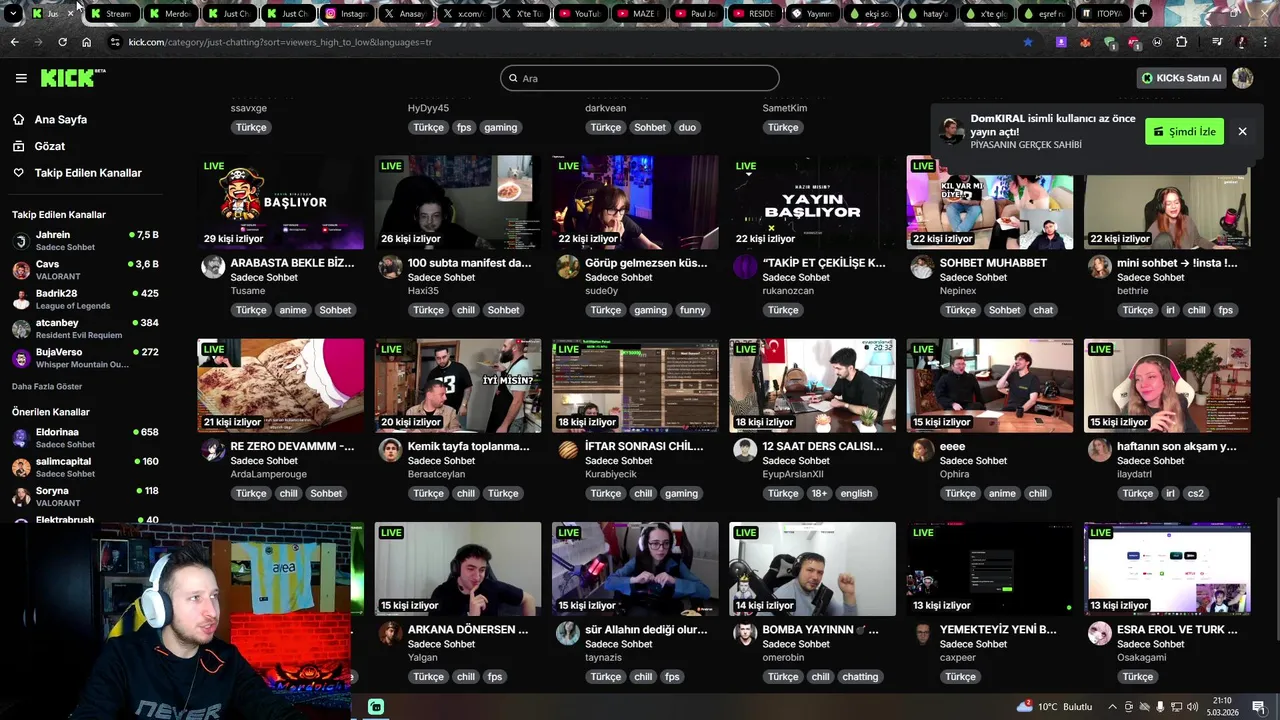Open ArdaLamperouge RE ZERO stream thumbnail
Screen dimensions: 1280x720
(281, 385)
